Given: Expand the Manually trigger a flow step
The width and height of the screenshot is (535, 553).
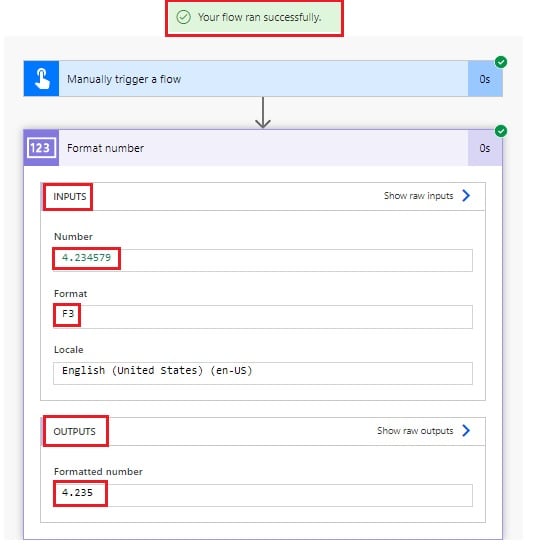Looking at the screenshot, I should (x=263, y=78).
